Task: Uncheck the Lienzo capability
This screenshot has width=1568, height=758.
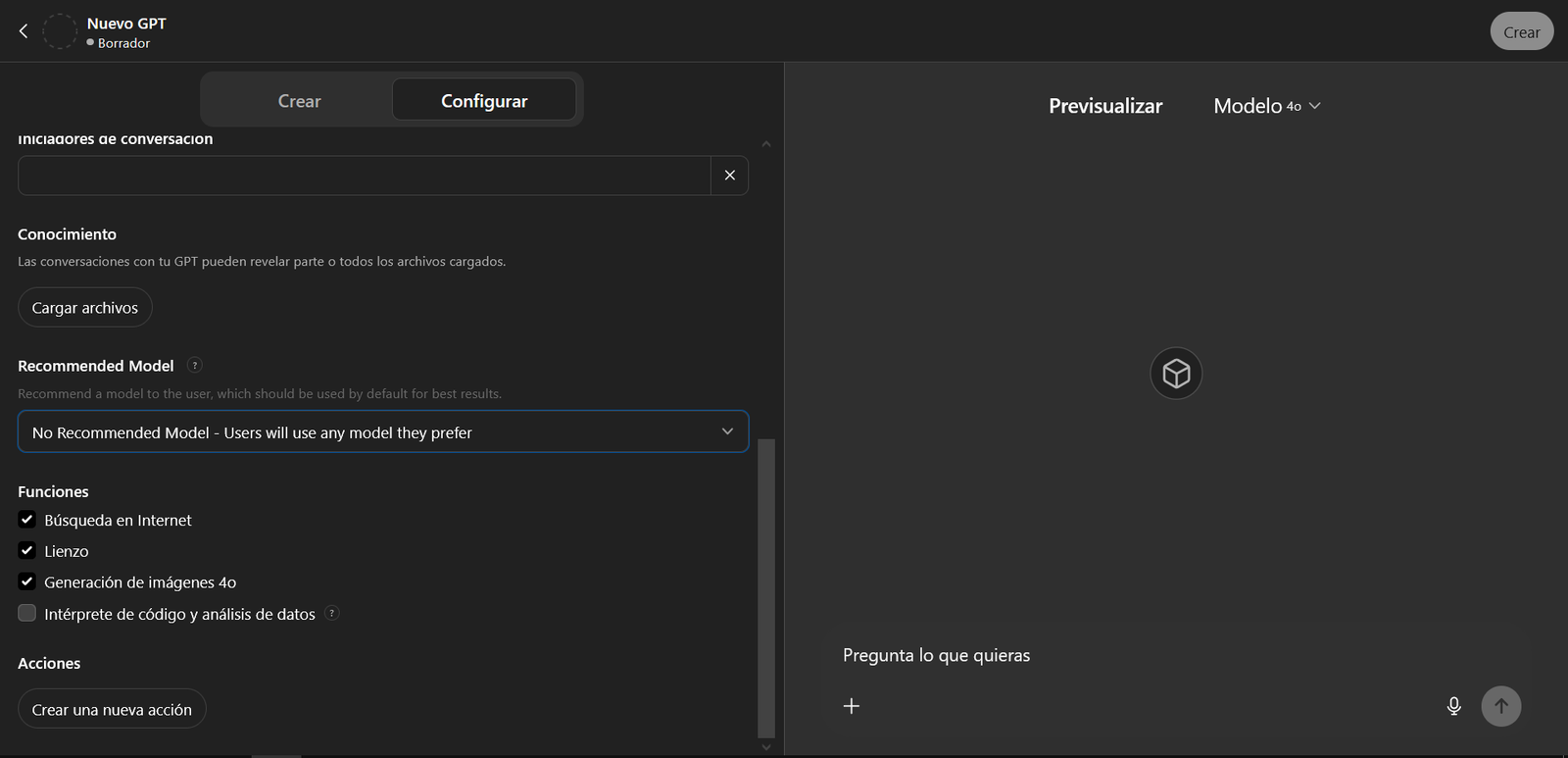Action: coord(27,551)
